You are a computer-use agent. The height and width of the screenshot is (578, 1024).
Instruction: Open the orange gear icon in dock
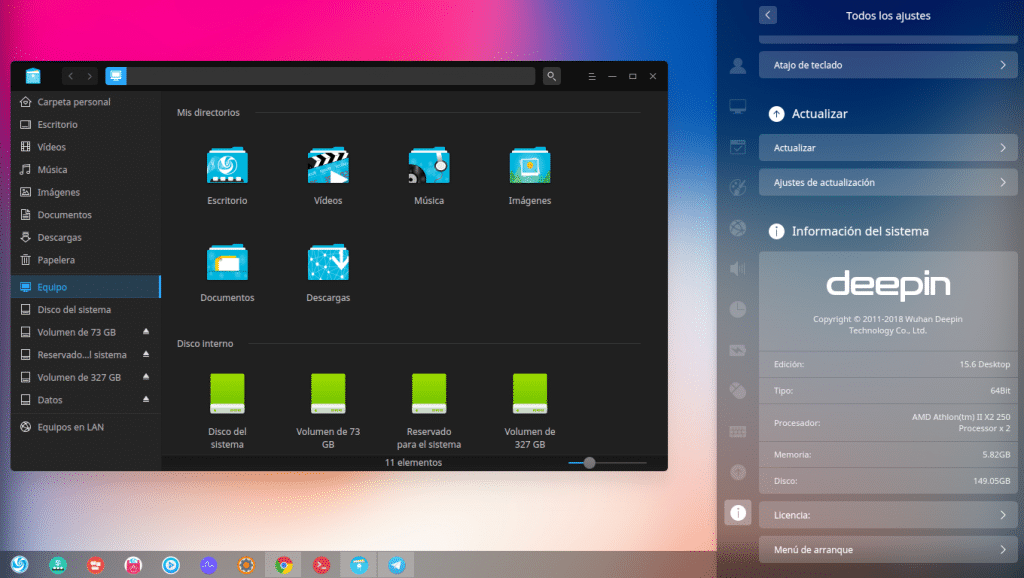(x=246, y=564)
